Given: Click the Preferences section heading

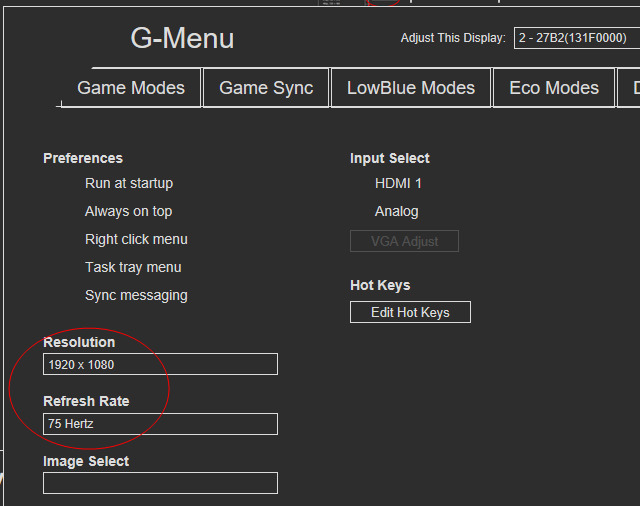Looking at the screenshot, I should (x=83, y=158).
